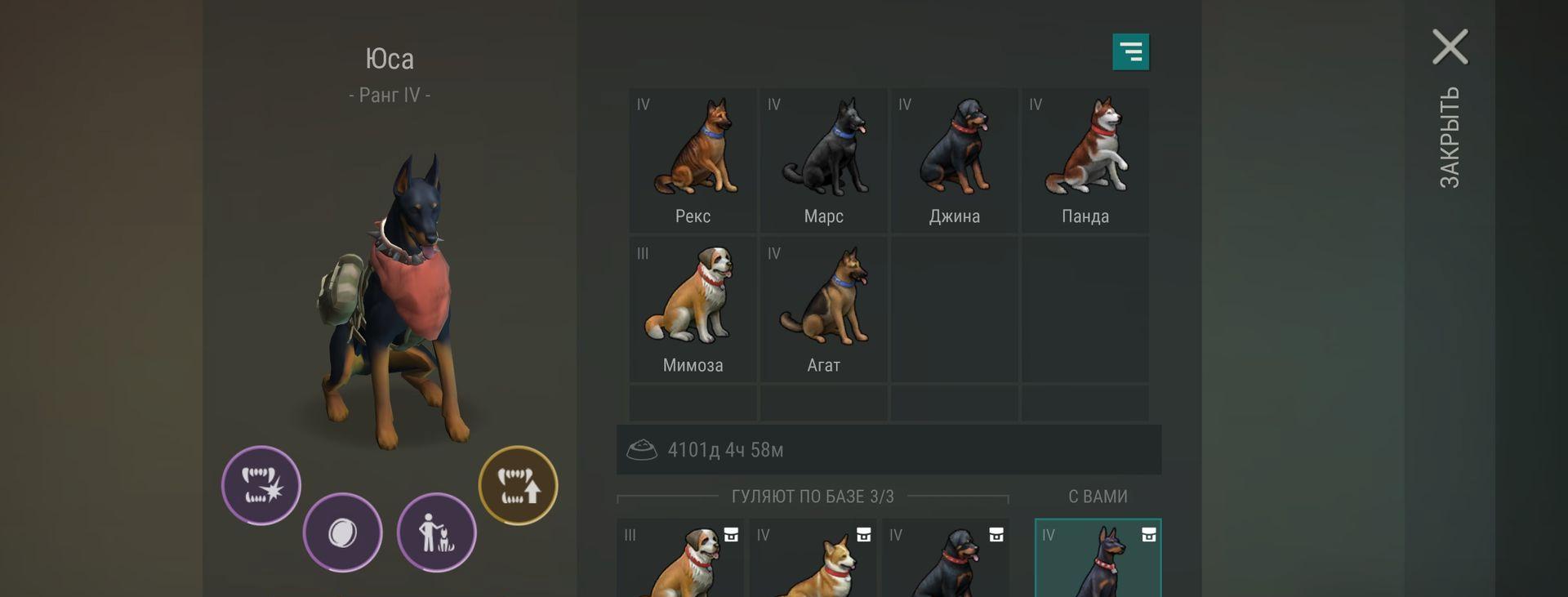
Task: Upgrade the dog with golden fang icon
Action: point(518,485)
